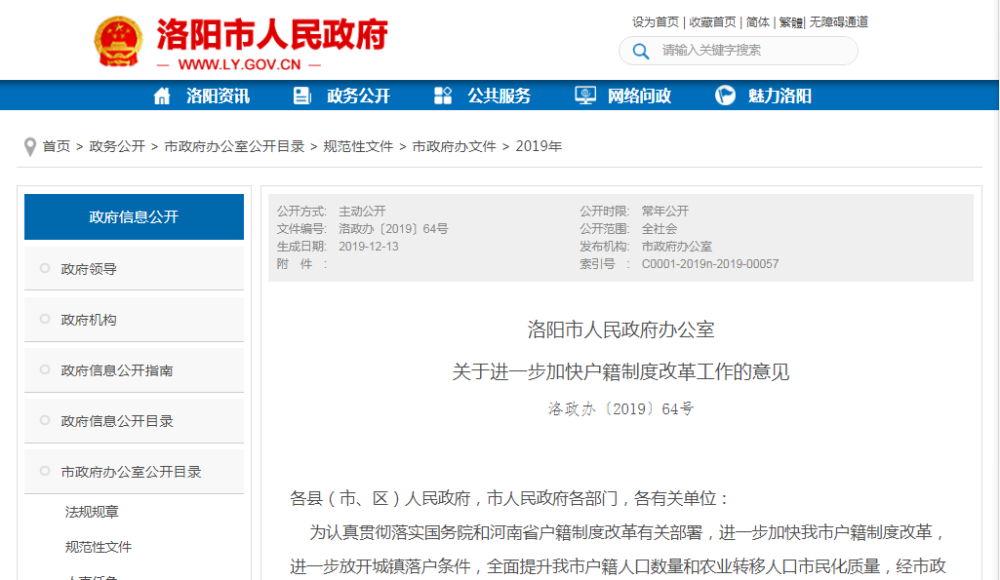Image resolution: width=1000 pixels, height=580 pixels.
Task: Click the location pin icon in breadcrumb
Action: [x=29, y=147]
